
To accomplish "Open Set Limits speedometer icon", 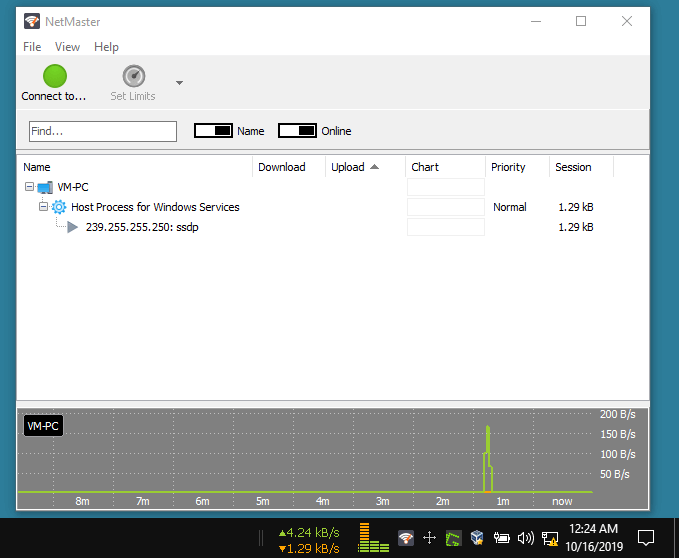I will (x=133, y=76).
